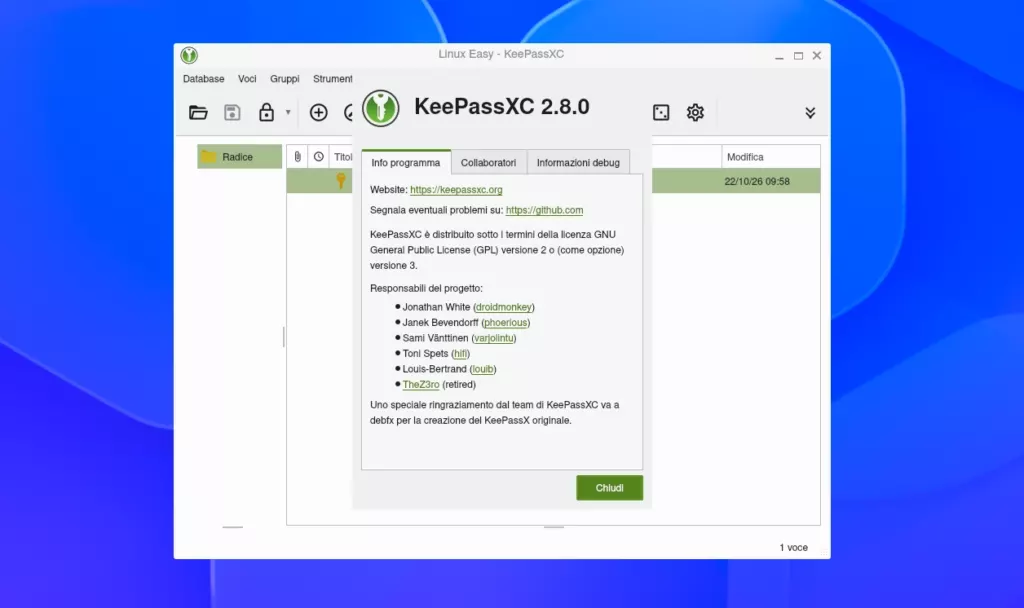Viewport: 1024px width, 608px height.
Task: Open TheZ3ro profile link
Action: [x=421, y=385]
